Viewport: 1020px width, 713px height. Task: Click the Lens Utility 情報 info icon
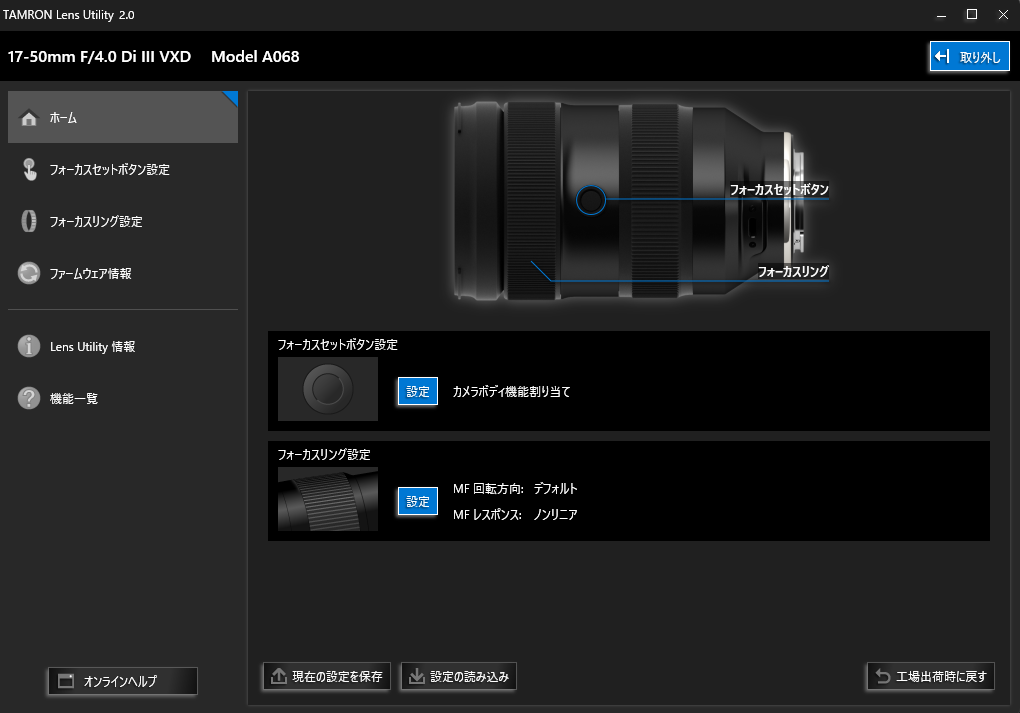29,347
